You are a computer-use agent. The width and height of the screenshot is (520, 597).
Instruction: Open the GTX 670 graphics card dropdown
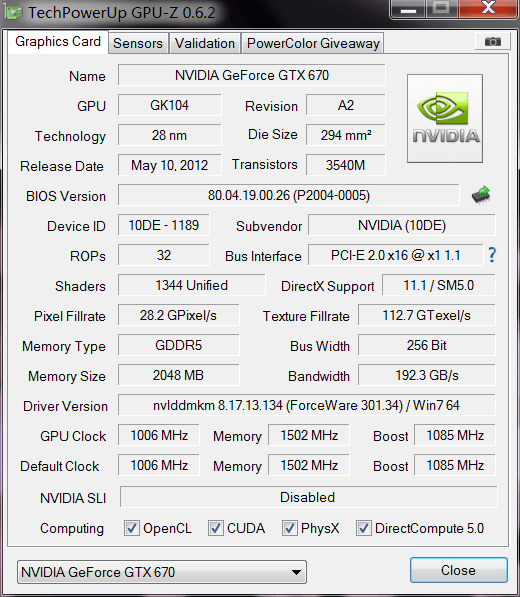[x=162, y=572]
